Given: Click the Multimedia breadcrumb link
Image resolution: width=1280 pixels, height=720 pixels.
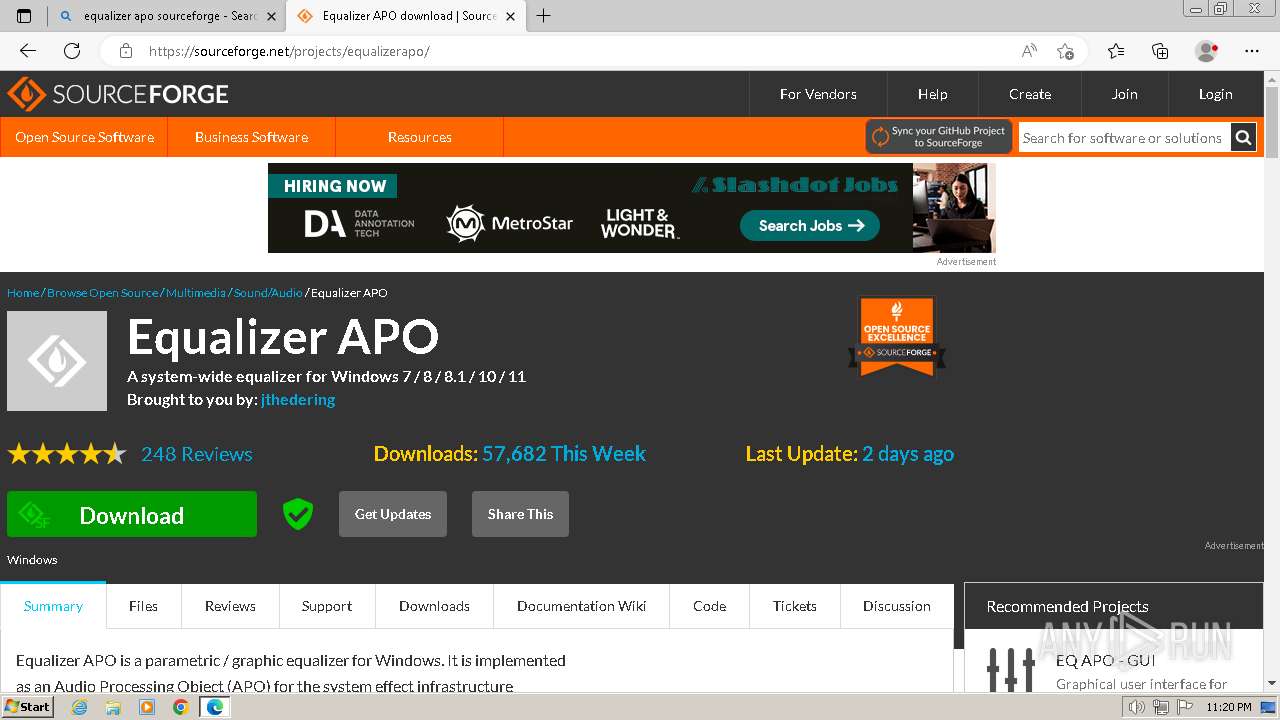Looking at the screenshot, I should point(196,293).
